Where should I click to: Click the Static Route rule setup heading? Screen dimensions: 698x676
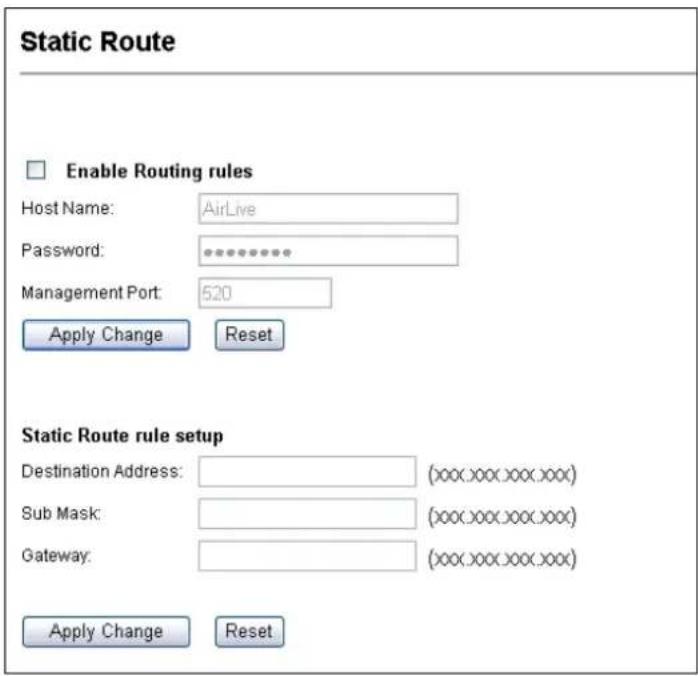pyautogui.click(x=122, y=435)
